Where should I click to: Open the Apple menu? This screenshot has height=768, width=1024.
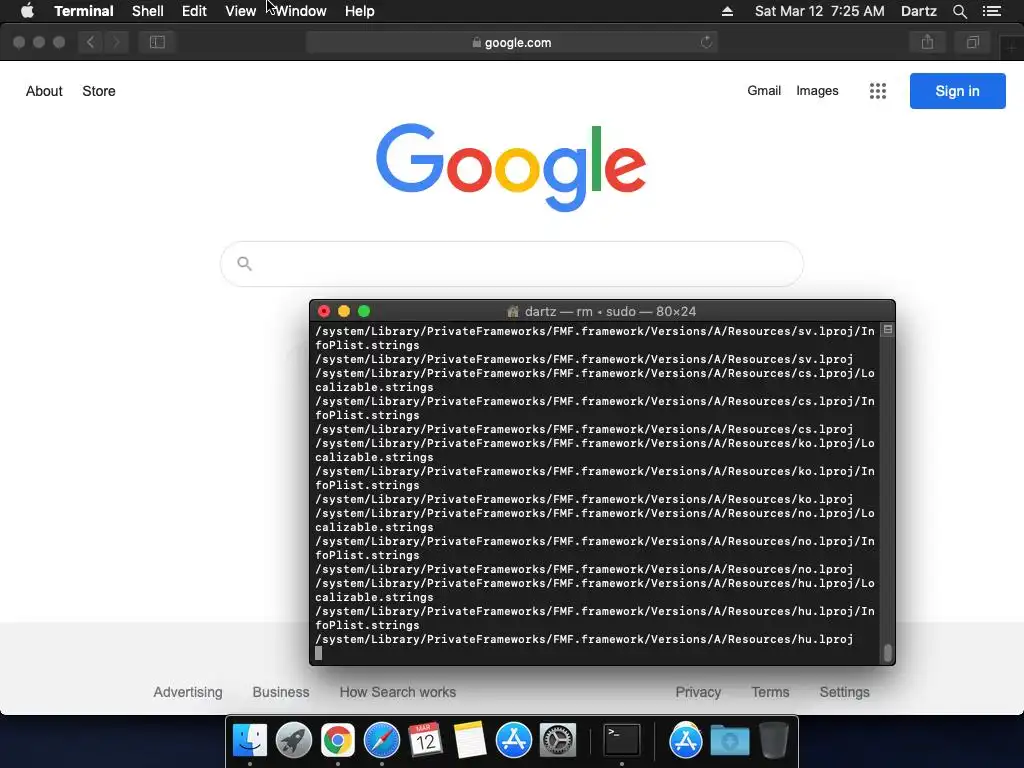[x=27, y=11]
